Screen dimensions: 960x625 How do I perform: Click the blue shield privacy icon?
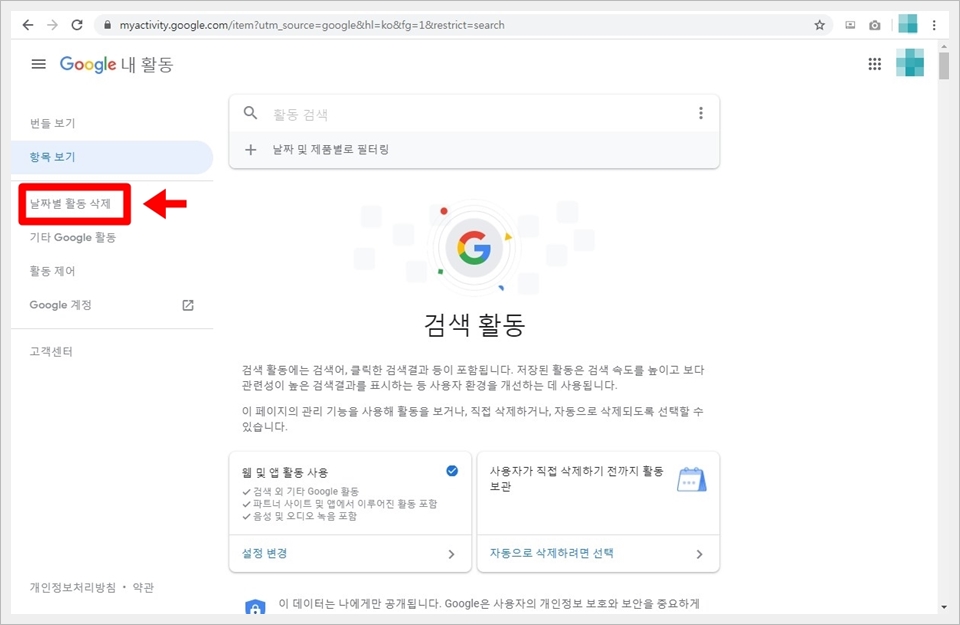pos(255,607)
